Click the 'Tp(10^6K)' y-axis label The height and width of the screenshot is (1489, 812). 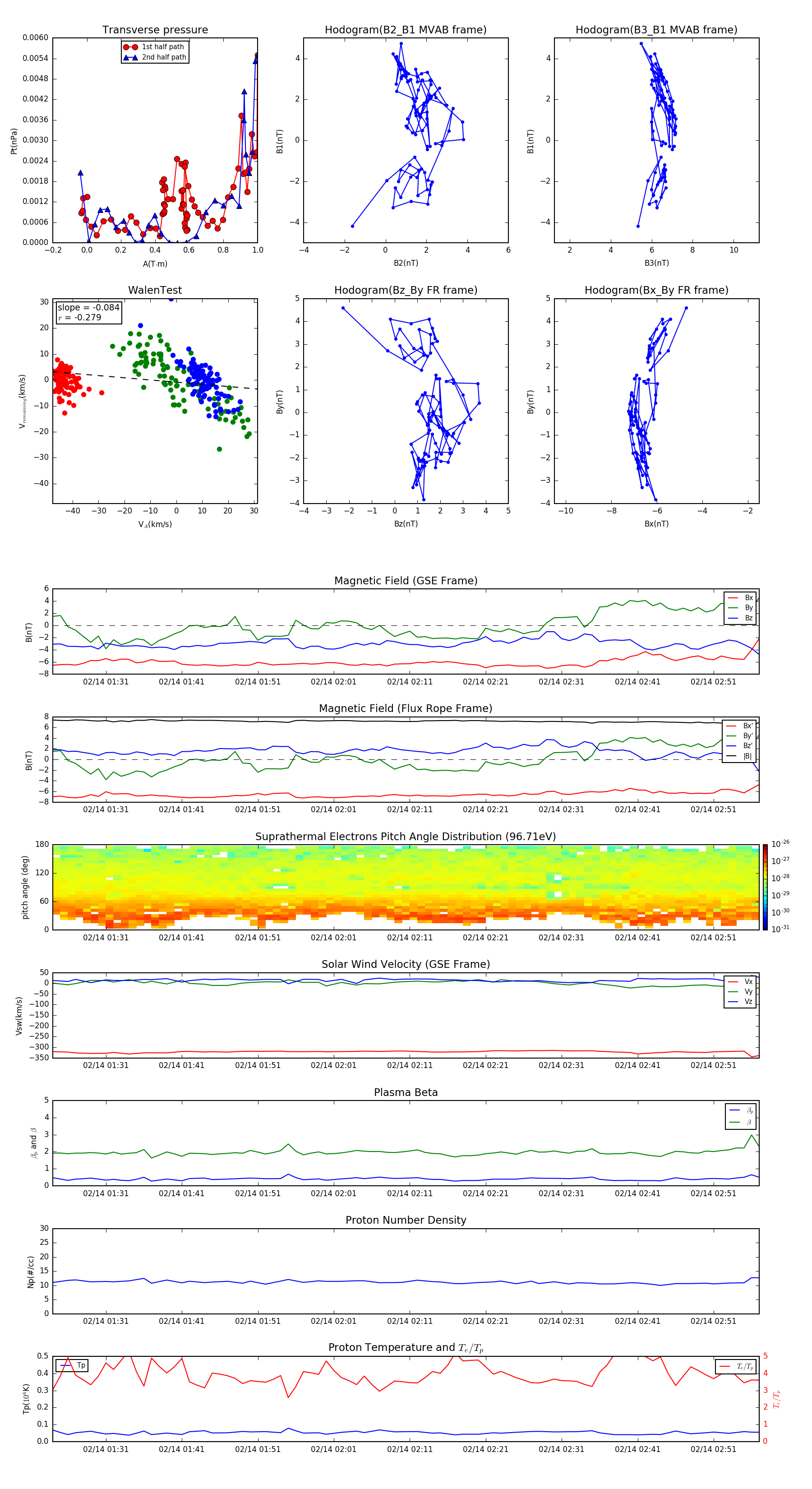point(26,1399)
